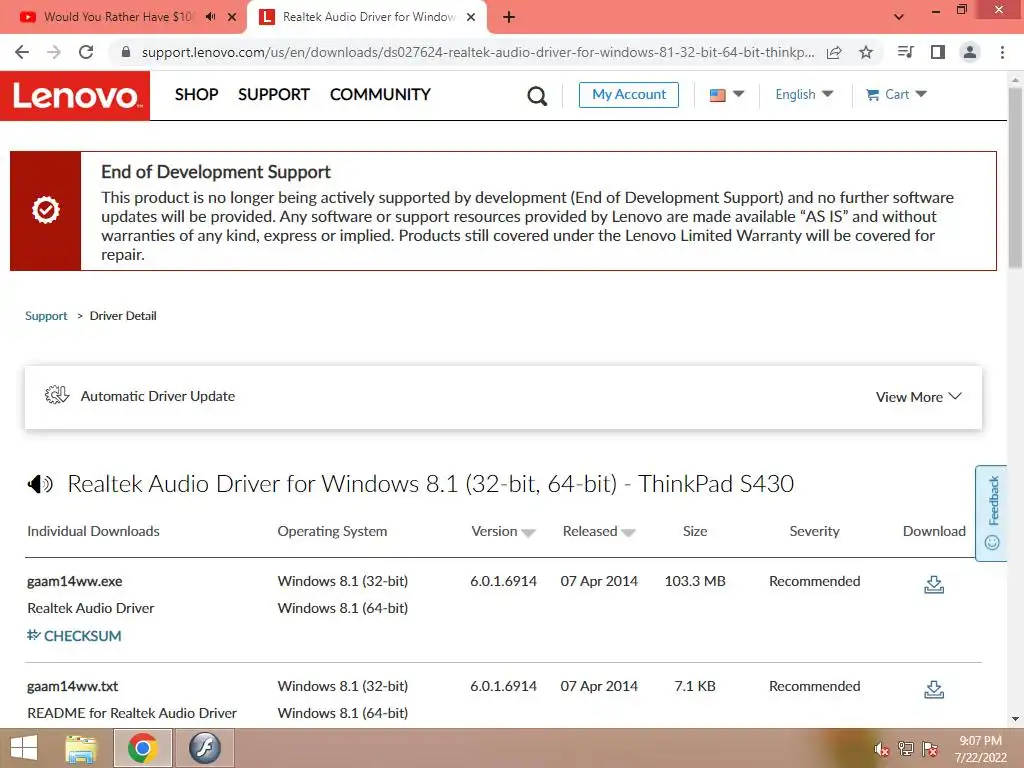Open the SUPPORT menu
The width and height of the screenshot is (1024, 768).
pyautogui.click(x=274, y=95)
